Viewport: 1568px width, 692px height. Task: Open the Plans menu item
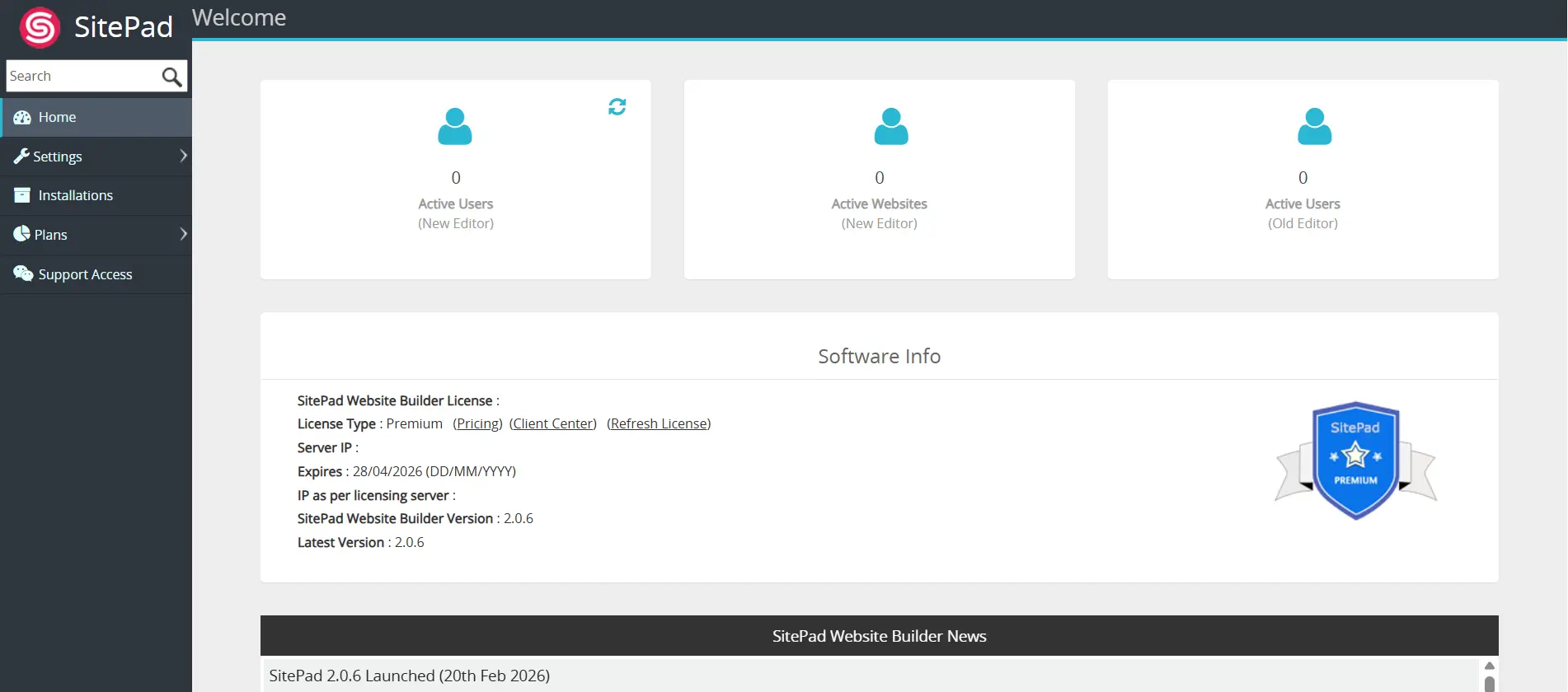coord(96,235)
